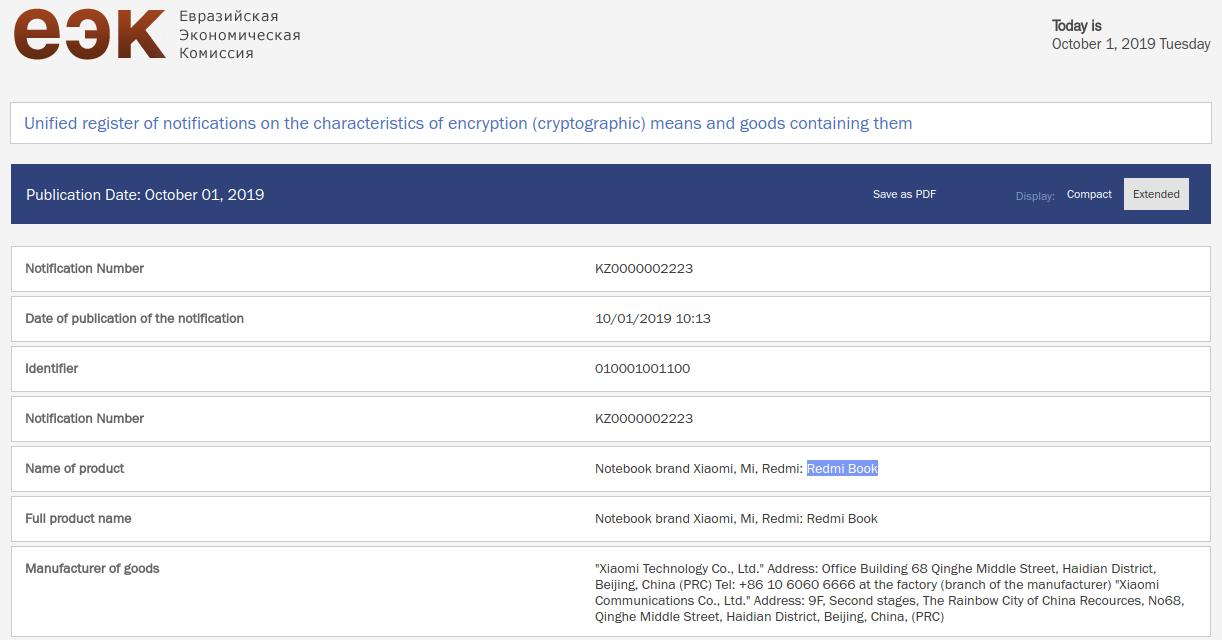
Task: Open the Unified register of notifications link
Action: tap(468, 124)
